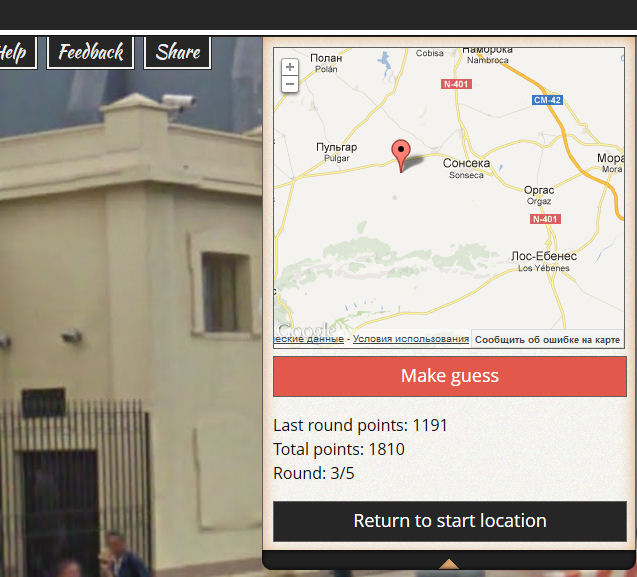The height and width of the screenshot is (577, 637).
Task: Click the upper N-401 road badge
Action: tap(456, 84)
